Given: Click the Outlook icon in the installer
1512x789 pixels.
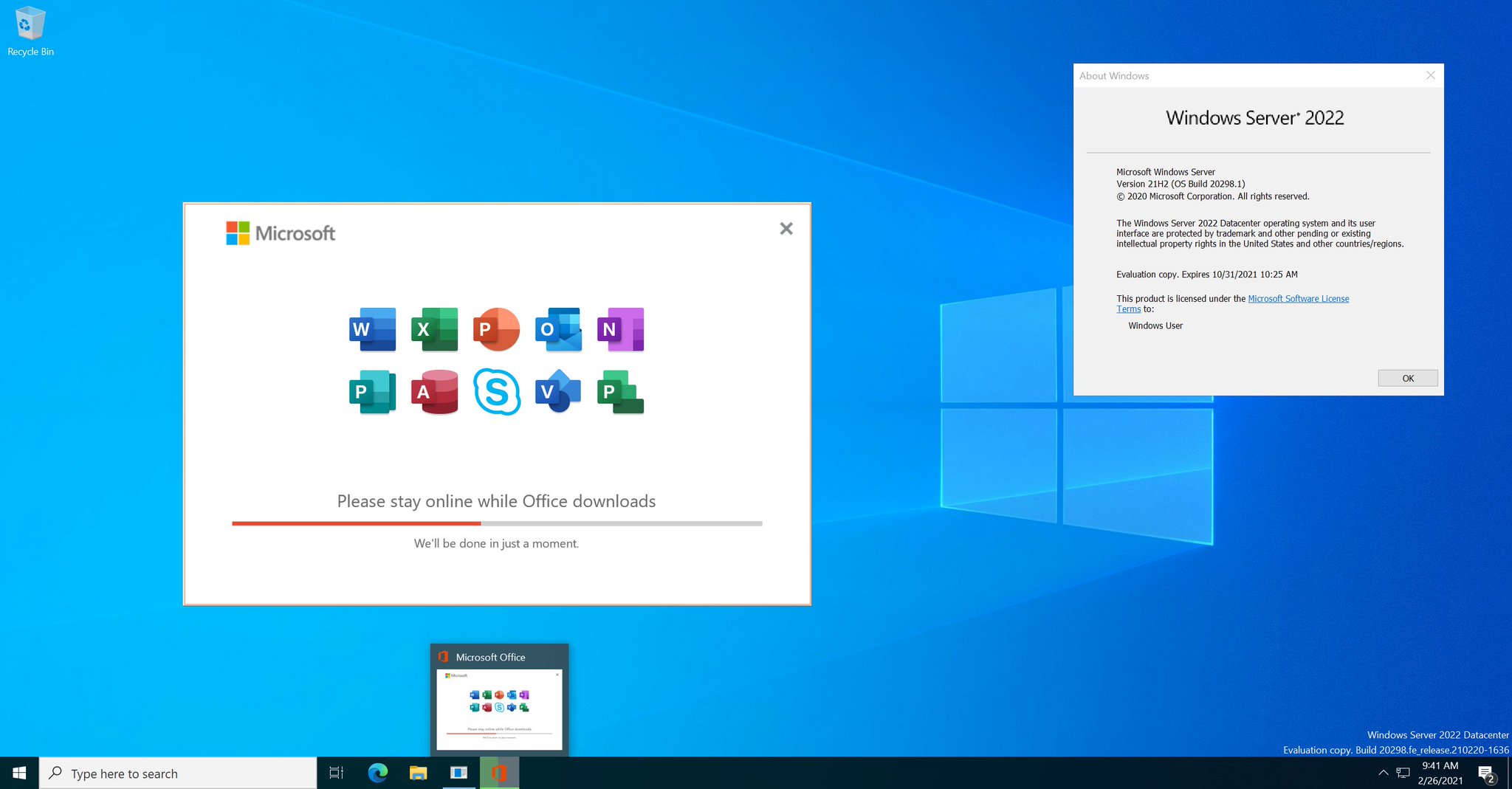Looking at the screenshot, I should click(558, 330).
